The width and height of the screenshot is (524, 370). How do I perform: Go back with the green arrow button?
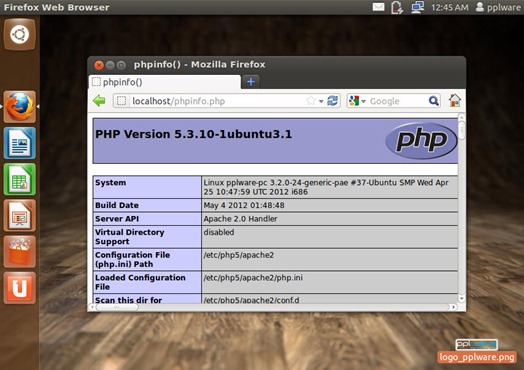pos(99,101)
